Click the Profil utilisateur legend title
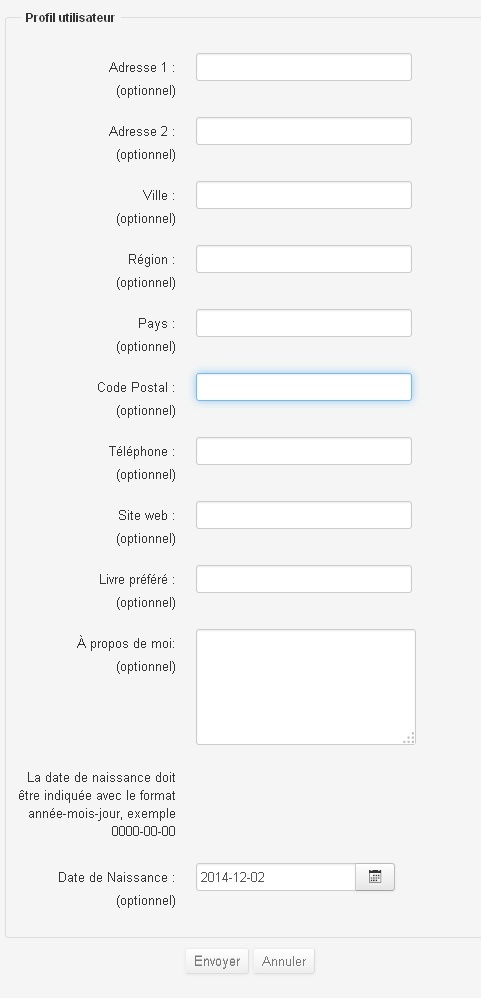Viewport: 481px width, 998px height. click(70, 18)
